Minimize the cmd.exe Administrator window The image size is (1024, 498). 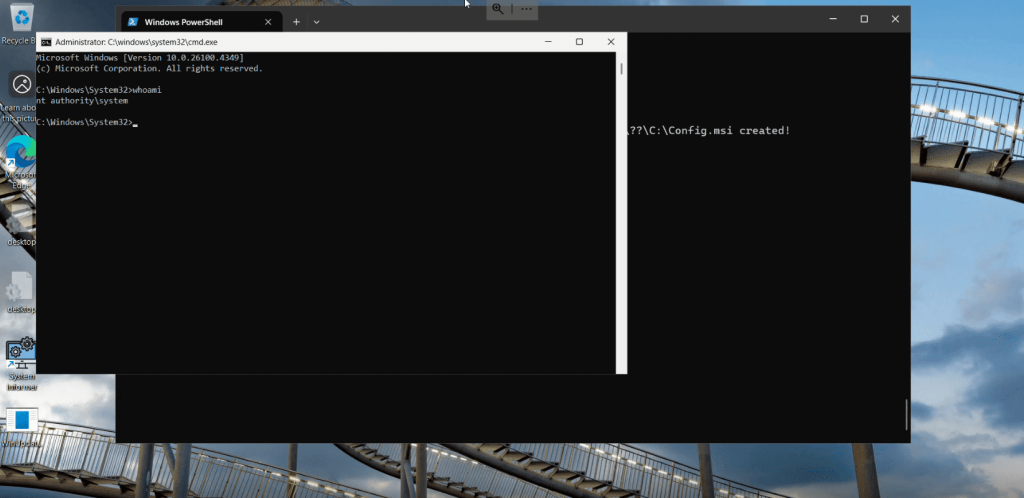(547, 42)
